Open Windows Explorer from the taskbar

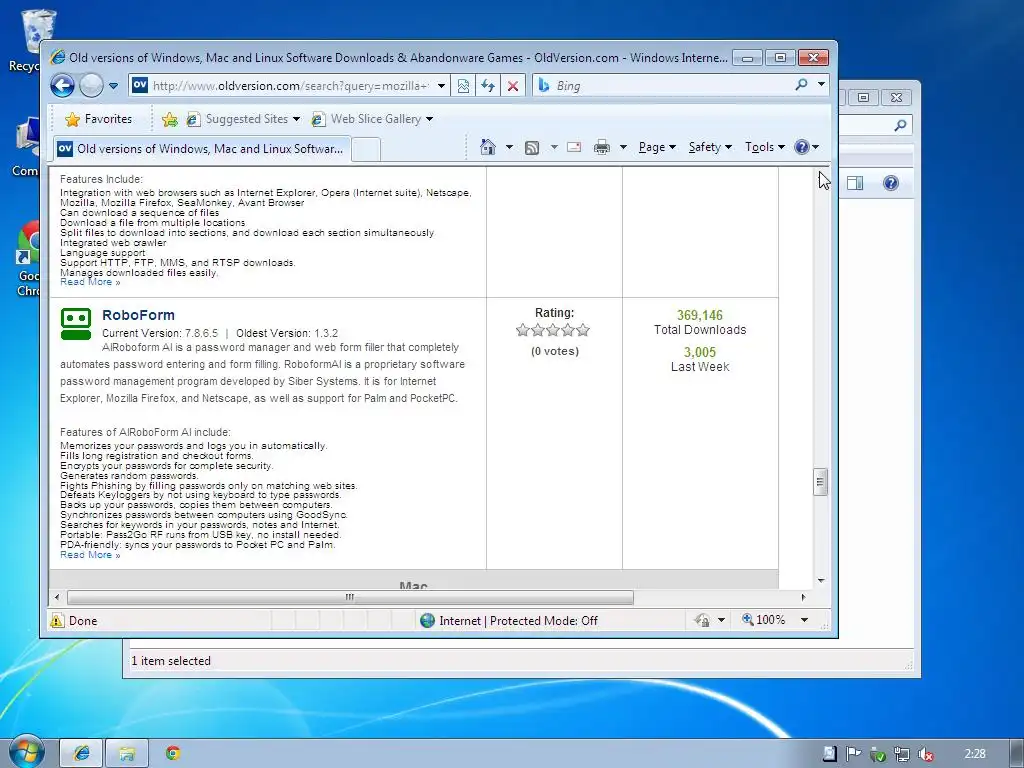click(x=127, y=753)
